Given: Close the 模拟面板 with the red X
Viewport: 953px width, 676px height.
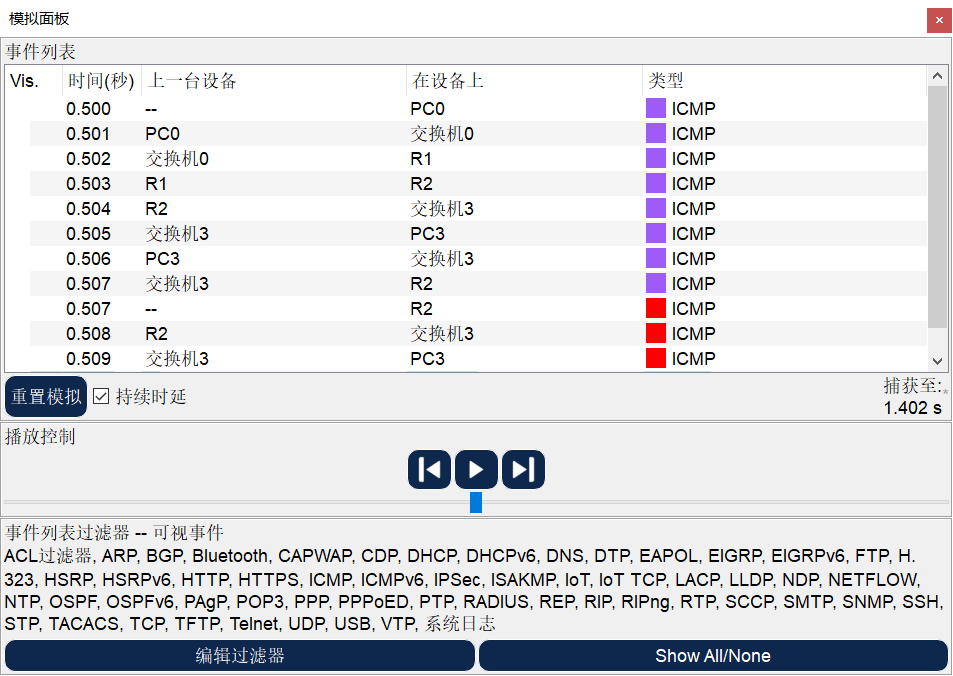Looking at the screenshot, I should 939,20.
